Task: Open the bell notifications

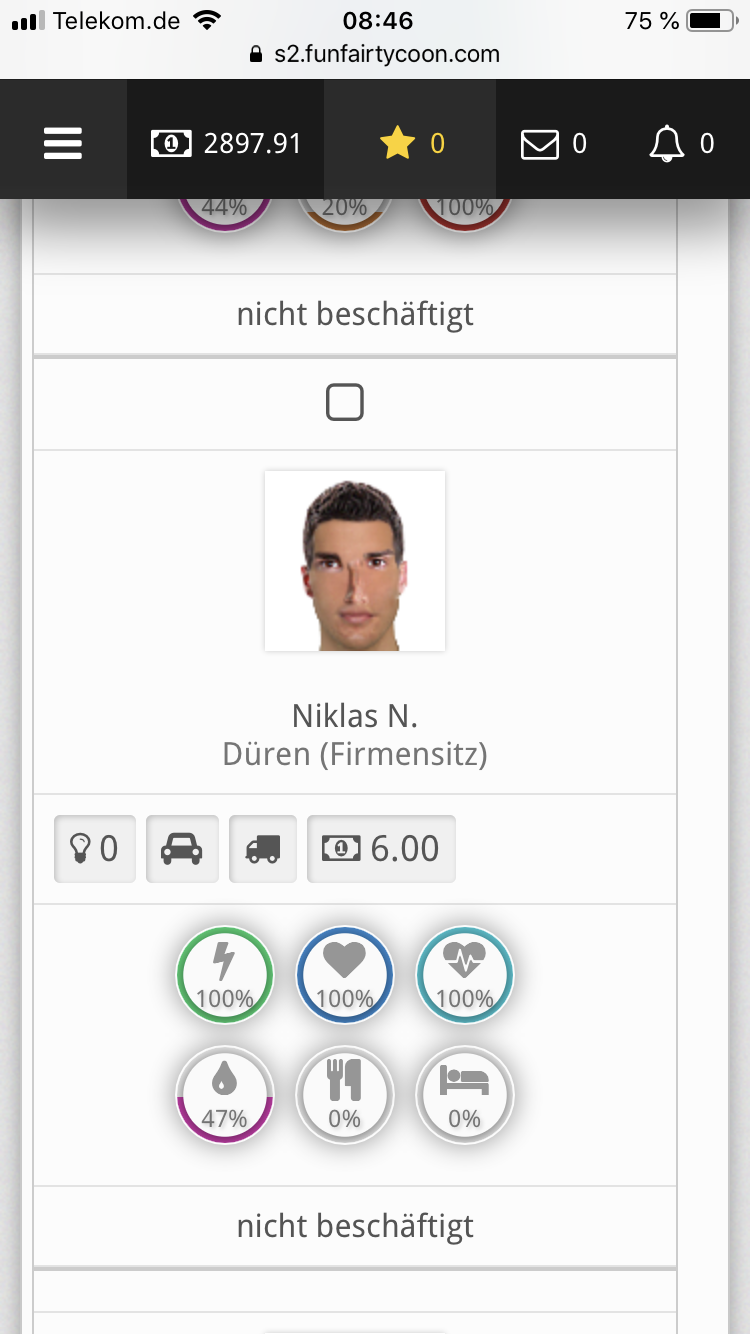Action: 682,144
